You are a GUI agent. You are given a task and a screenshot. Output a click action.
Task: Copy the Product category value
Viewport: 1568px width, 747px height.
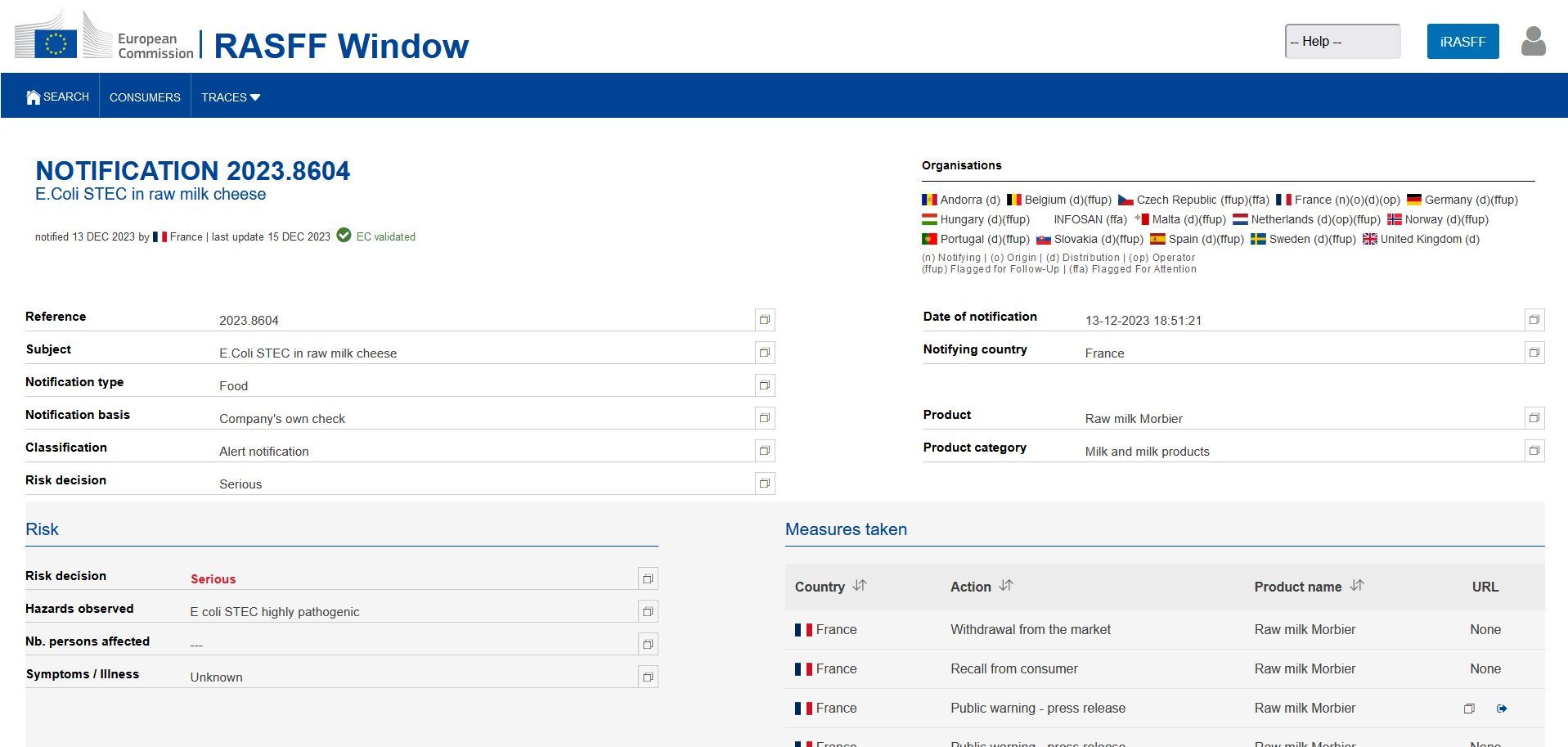click(1534, 451)
